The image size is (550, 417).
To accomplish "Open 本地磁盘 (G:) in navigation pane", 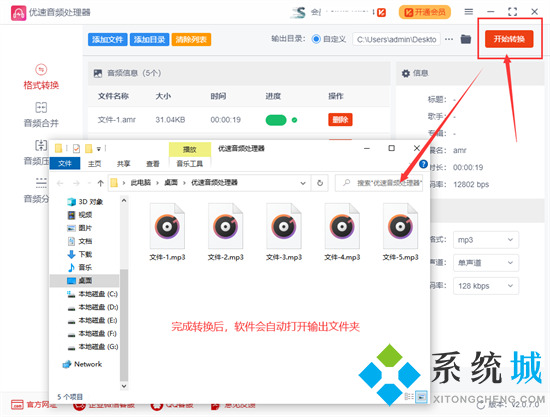I will coord(93,347).
